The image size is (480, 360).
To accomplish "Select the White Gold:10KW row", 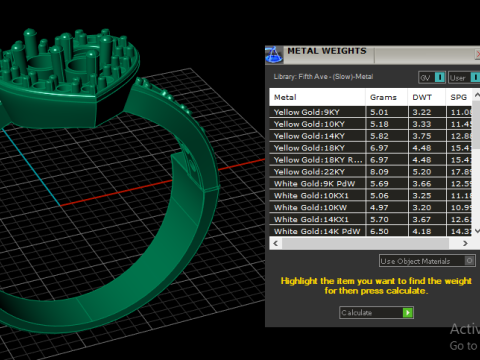I will (370, 207).
